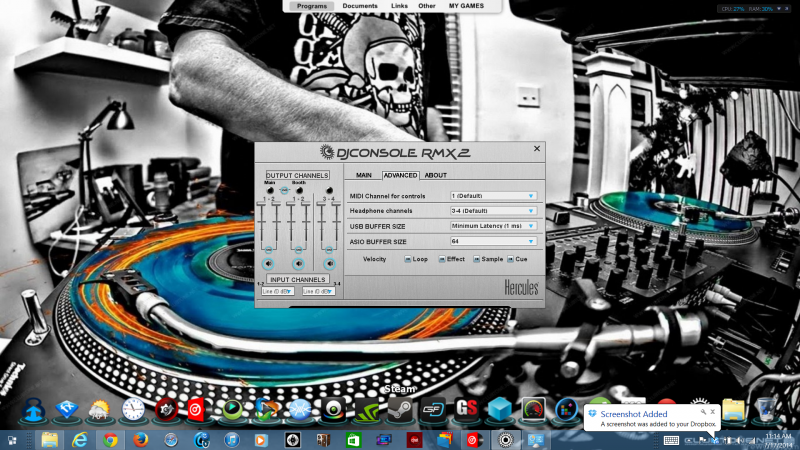Launch the Nvidia icon in the dock

click(x=366, y=409)
